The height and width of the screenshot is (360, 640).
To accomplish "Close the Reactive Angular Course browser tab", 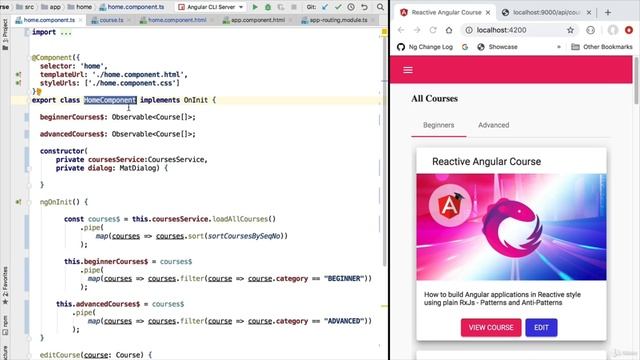I will [488, 13].
